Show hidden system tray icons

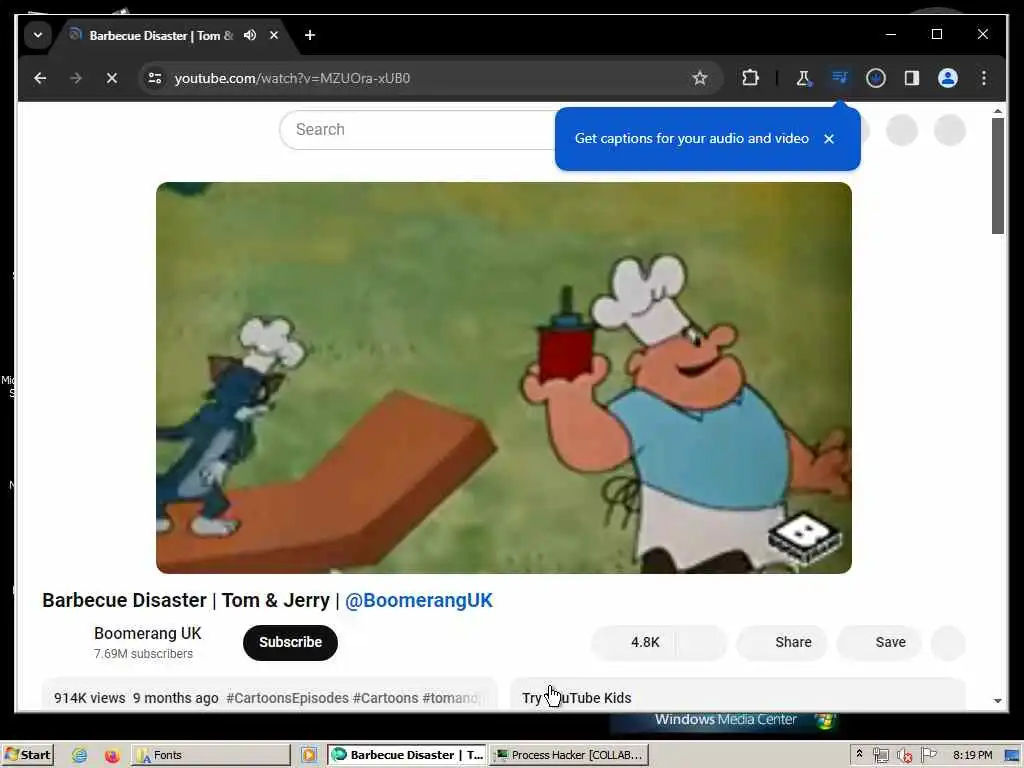click(x=859, y=754)
